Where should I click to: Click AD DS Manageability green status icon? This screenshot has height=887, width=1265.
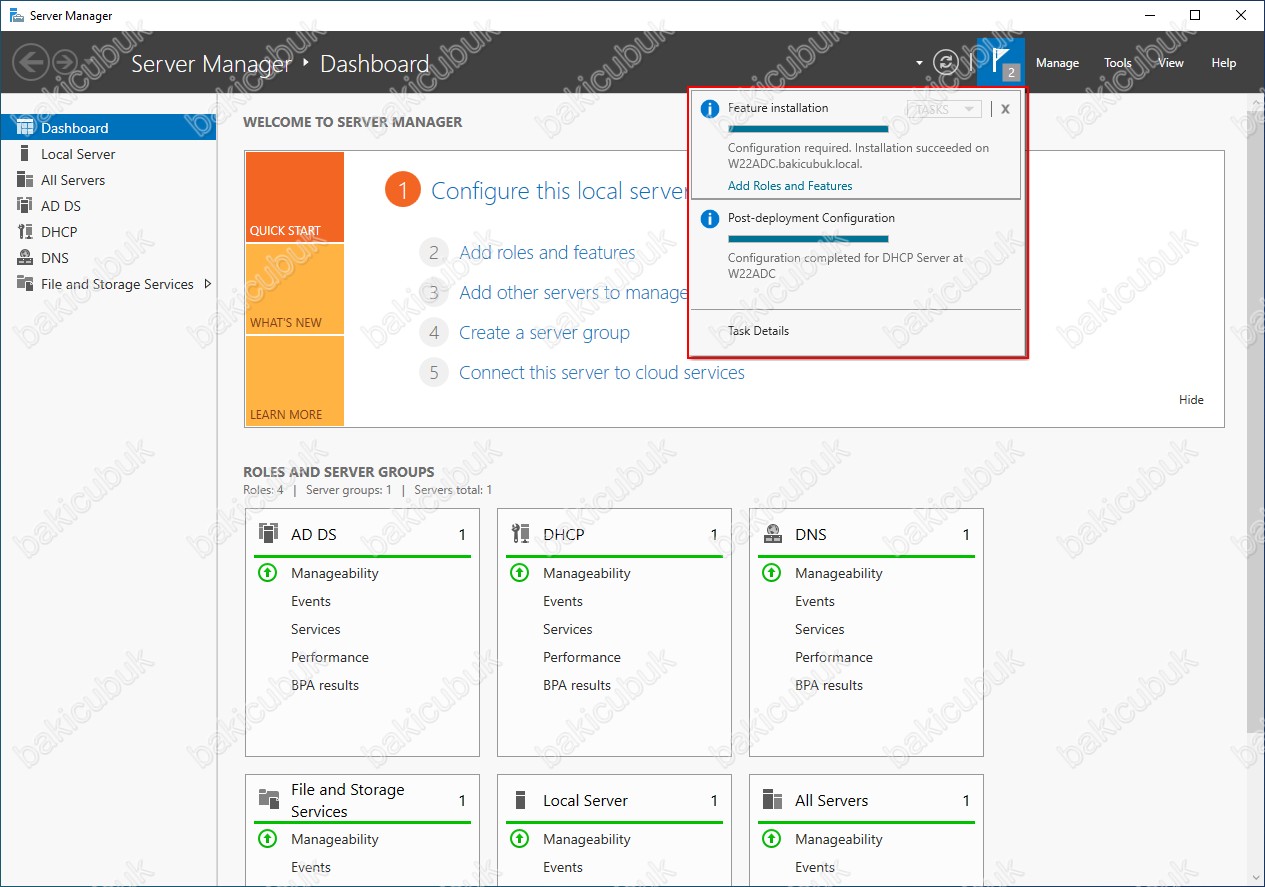[267, 573]
